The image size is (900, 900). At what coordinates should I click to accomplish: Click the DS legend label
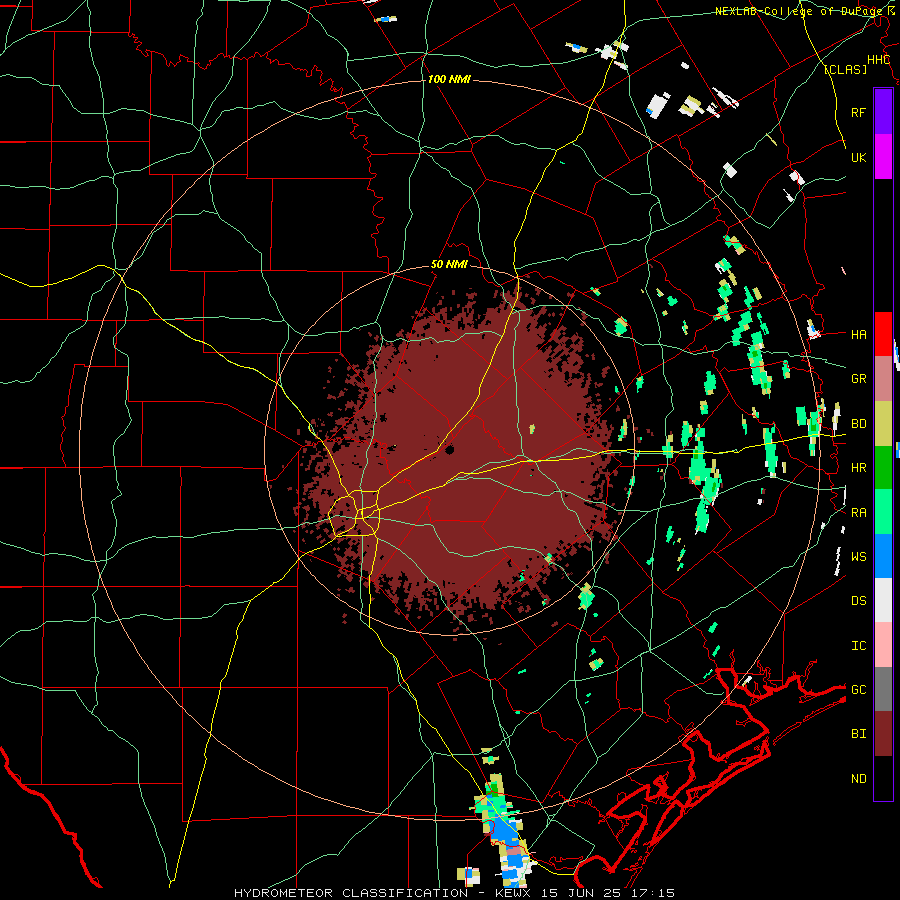click(858, 600)
